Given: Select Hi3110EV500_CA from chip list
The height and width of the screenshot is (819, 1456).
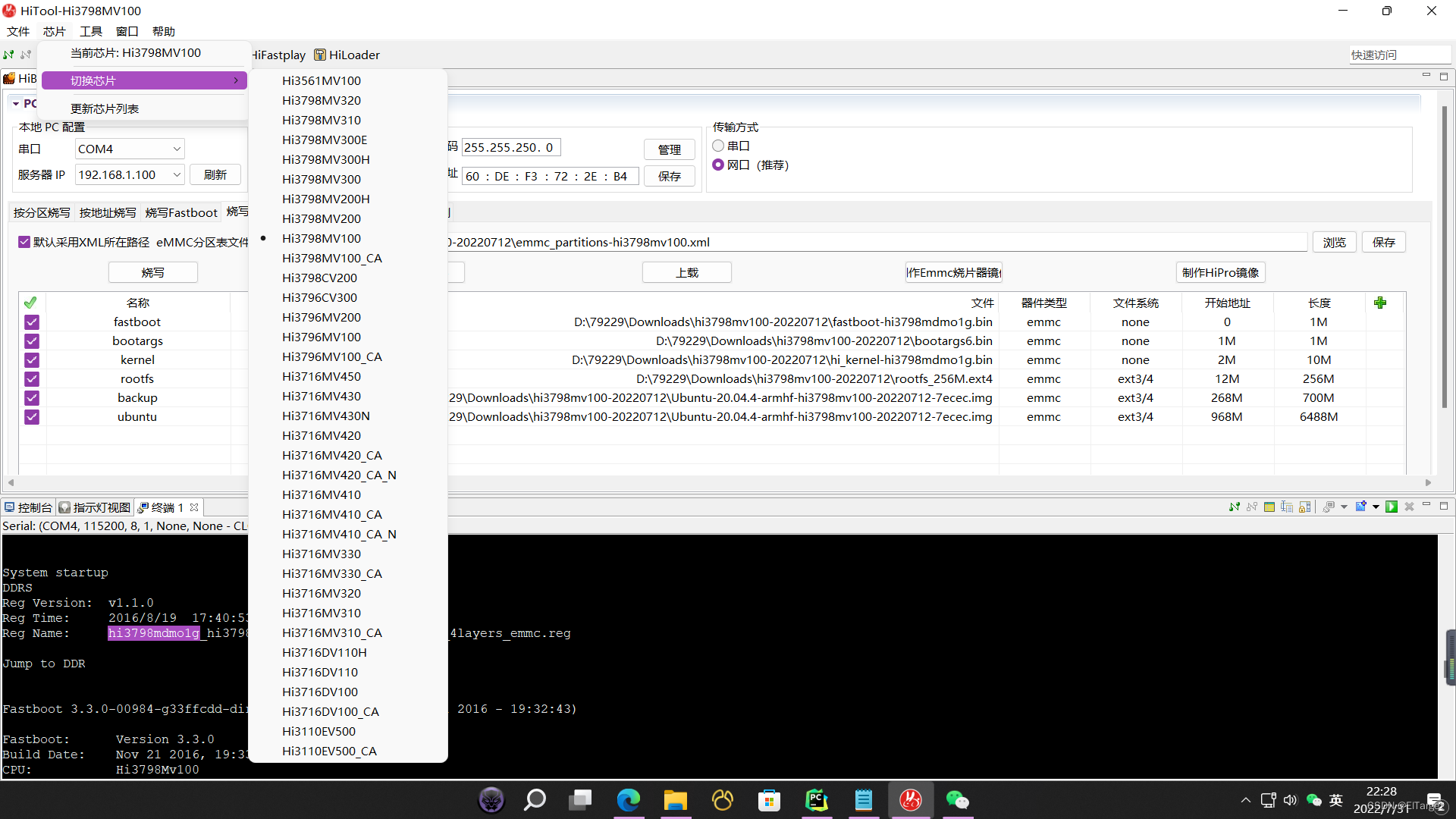Looking at the screenshot, I should click(x=348, y=751).
